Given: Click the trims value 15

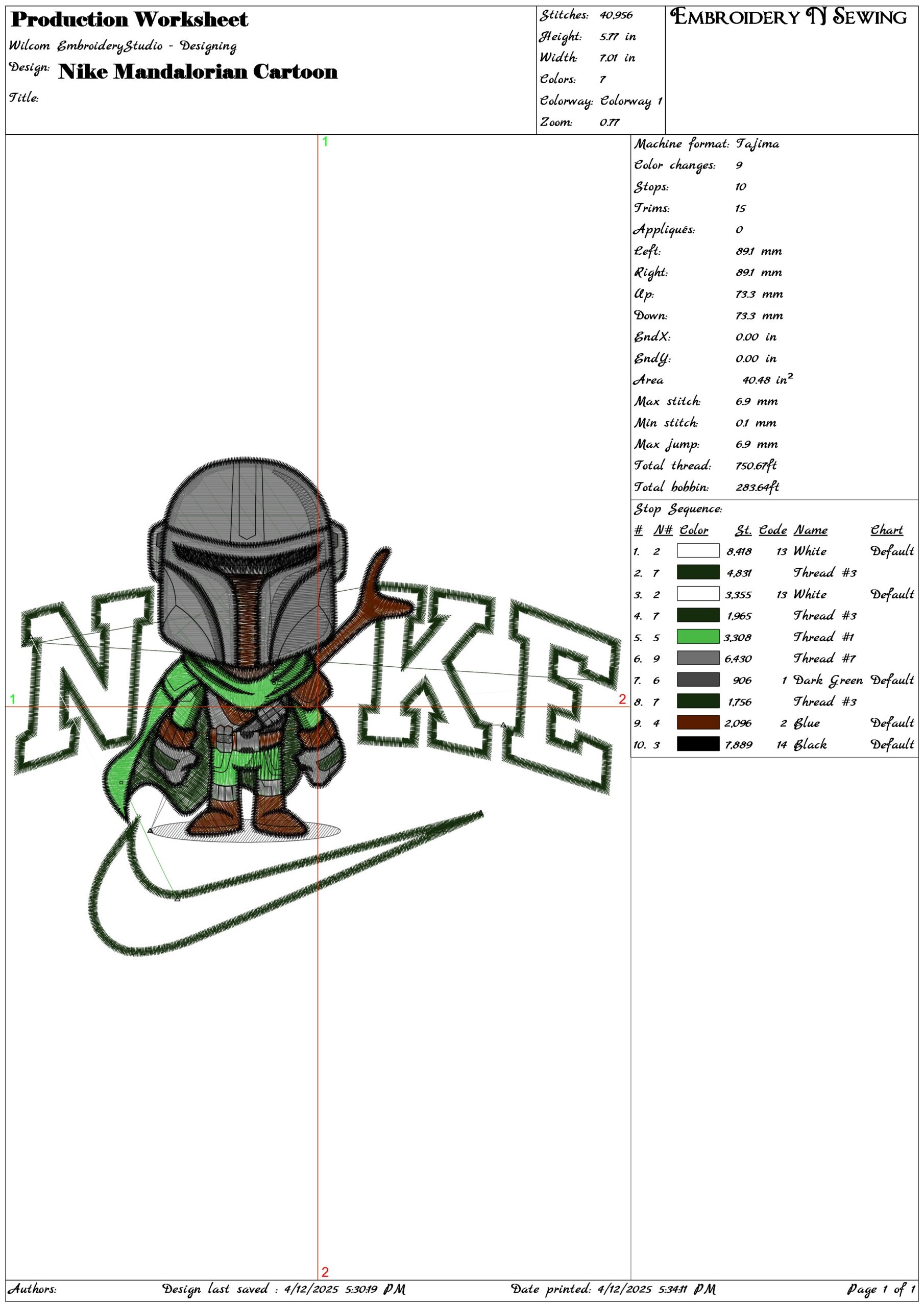Looking at the screenshot, I should pos(740,208).
